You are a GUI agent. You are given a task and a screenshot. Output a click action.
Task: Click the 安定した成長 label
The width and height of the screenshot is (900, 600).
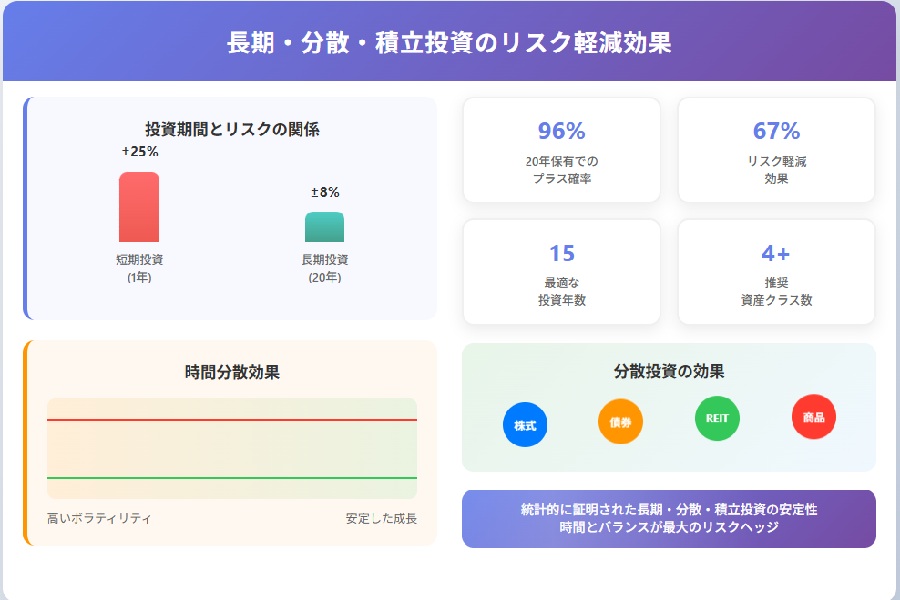point(381,518)
